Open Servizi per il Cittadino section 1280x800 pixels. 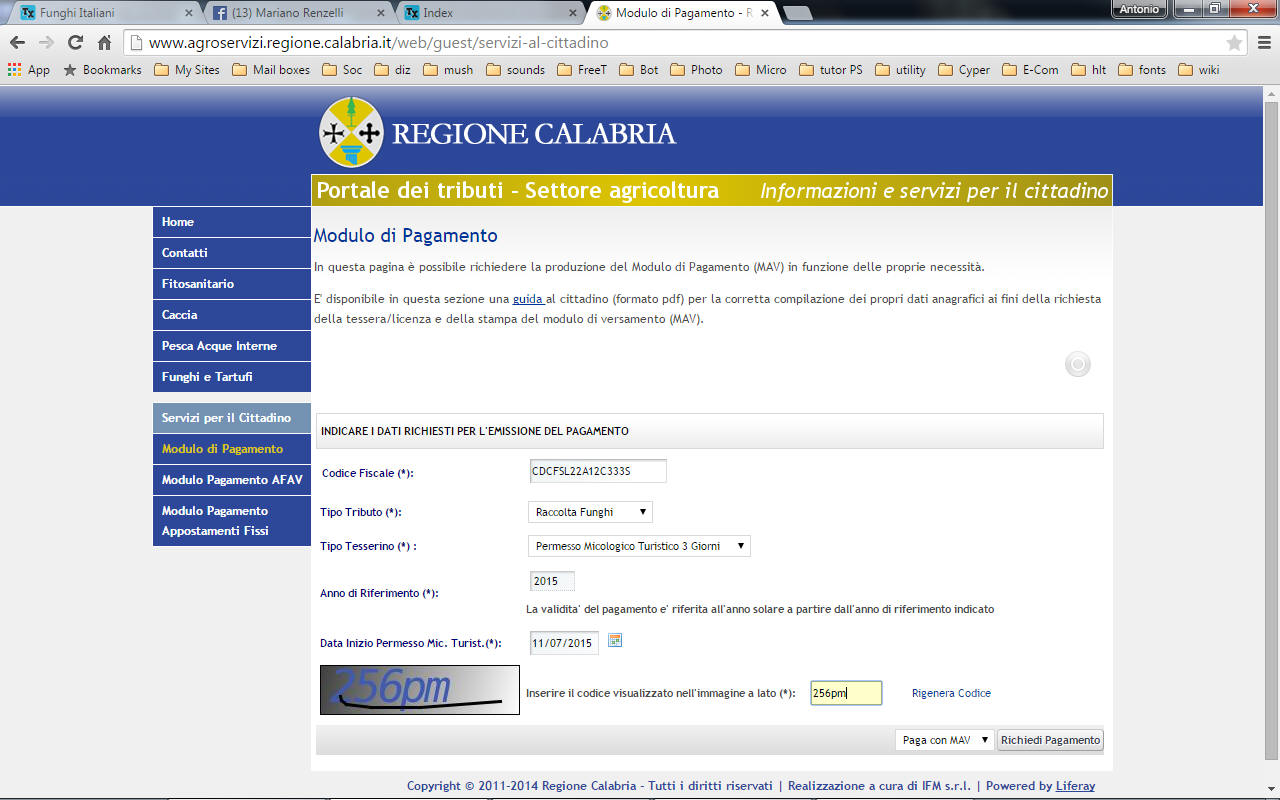pyautogui.click(x=232, y=418)
